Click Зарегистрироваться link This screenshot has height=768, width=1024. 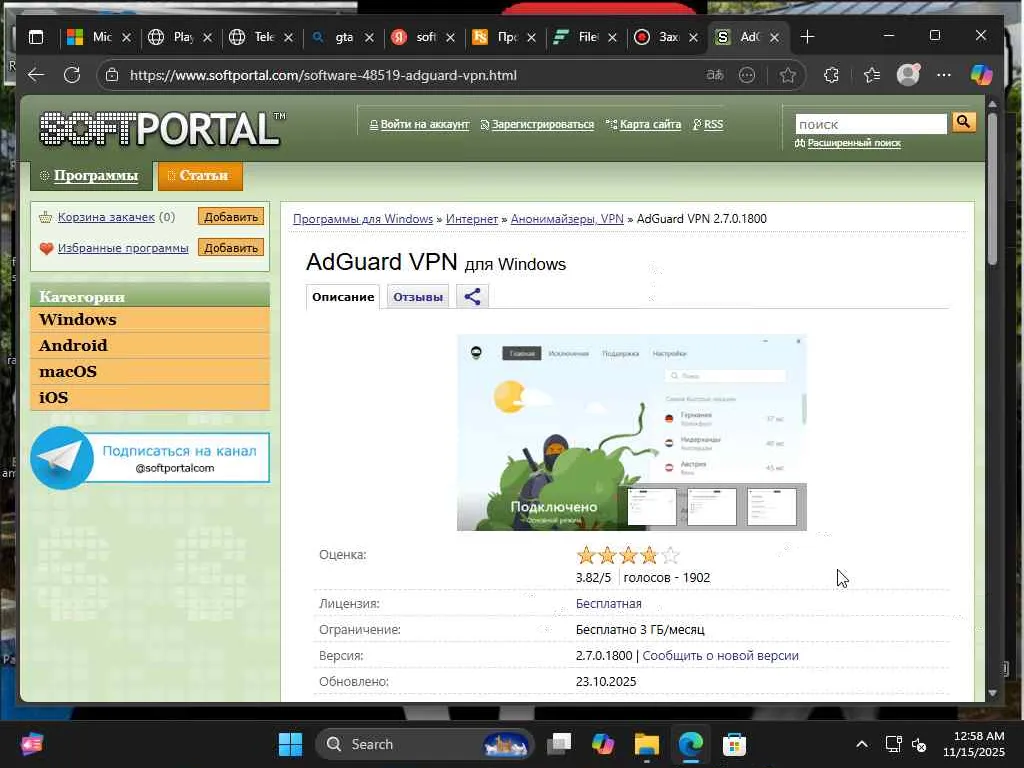click(543, 124)
